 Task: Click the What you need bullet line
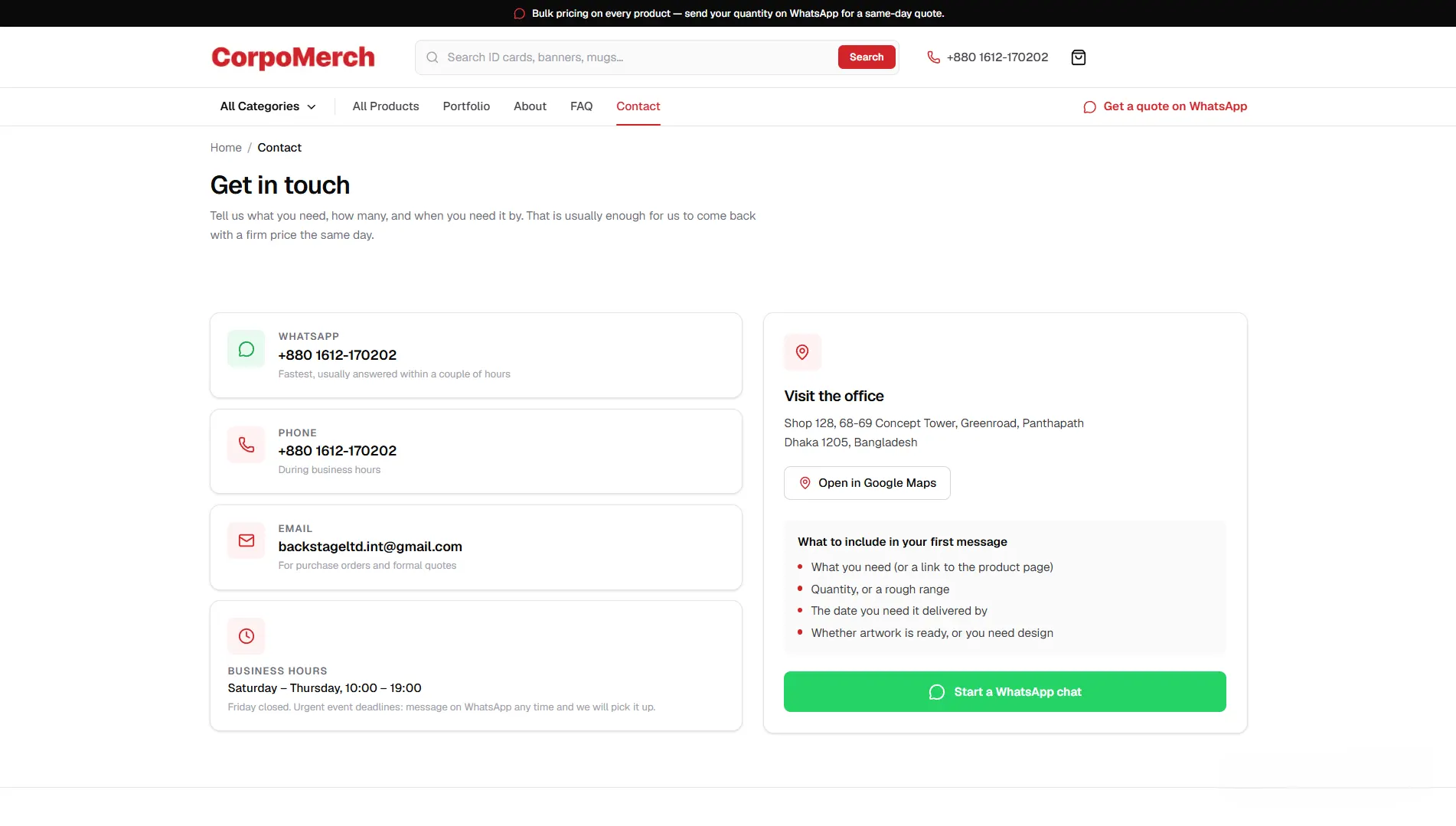point(932,567)
